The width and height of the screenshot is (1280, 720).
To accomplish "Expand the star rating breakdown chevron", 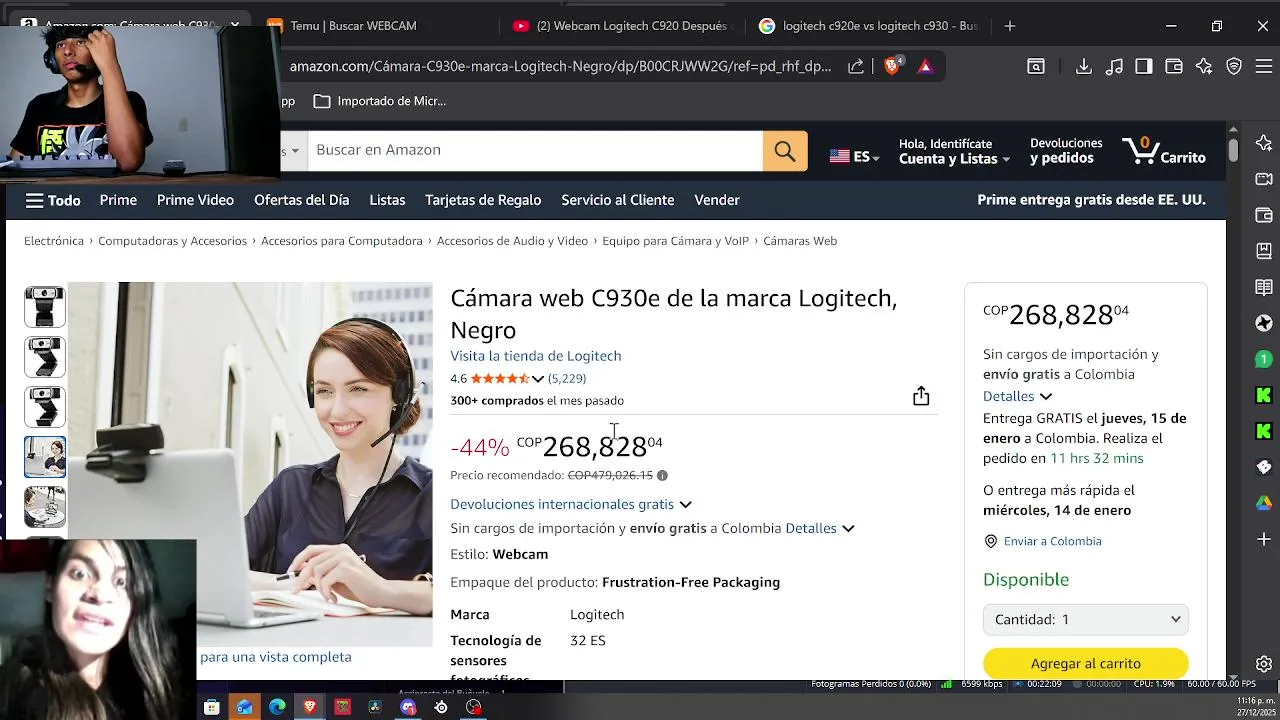I will click(538, 379).
